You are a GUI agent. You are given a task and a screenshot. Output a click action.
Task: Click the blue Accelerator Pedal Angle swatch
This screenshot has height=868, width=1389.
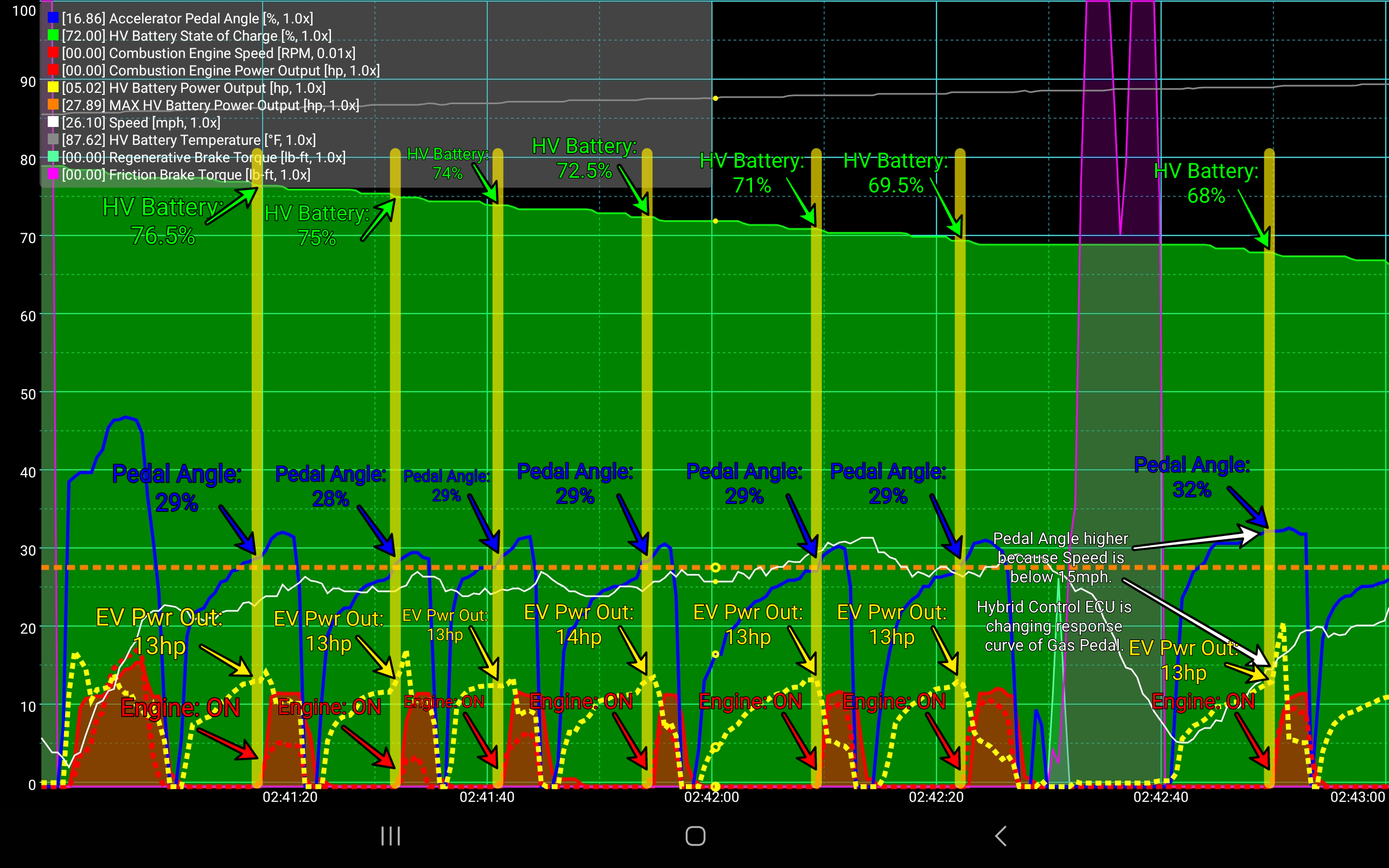(x=53, y=18)
